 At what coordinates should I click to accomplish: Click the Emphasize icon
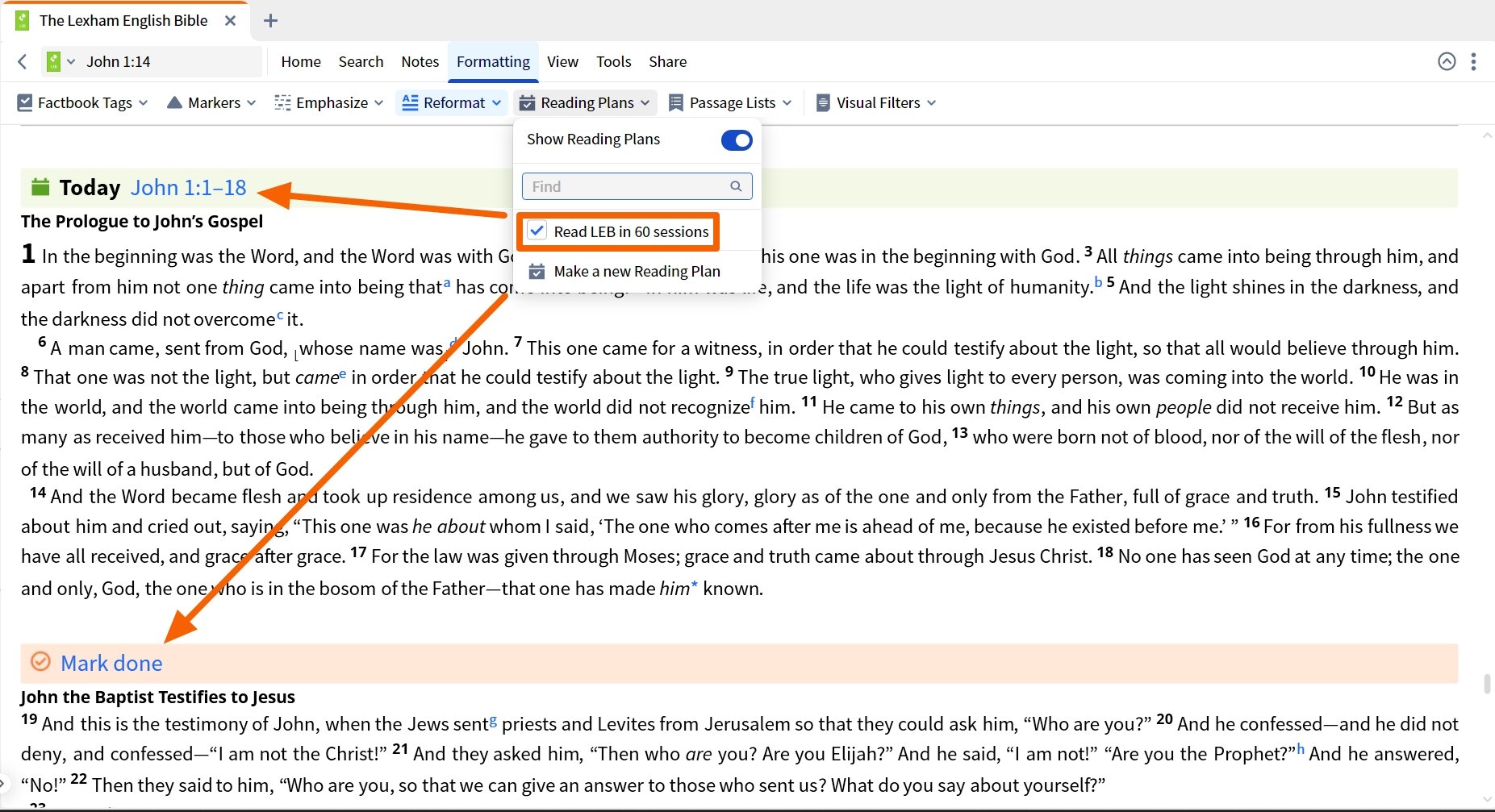tap(282, 102)
